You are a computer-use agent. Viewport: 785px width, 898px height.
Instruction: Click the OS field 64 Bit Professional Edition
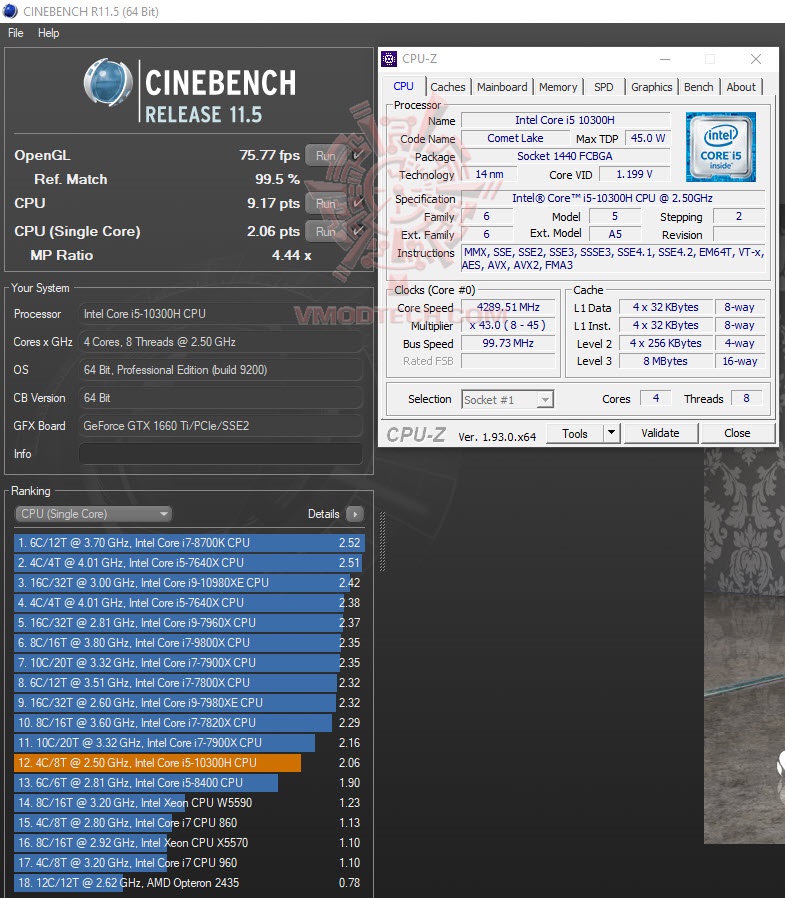point(220,370)
